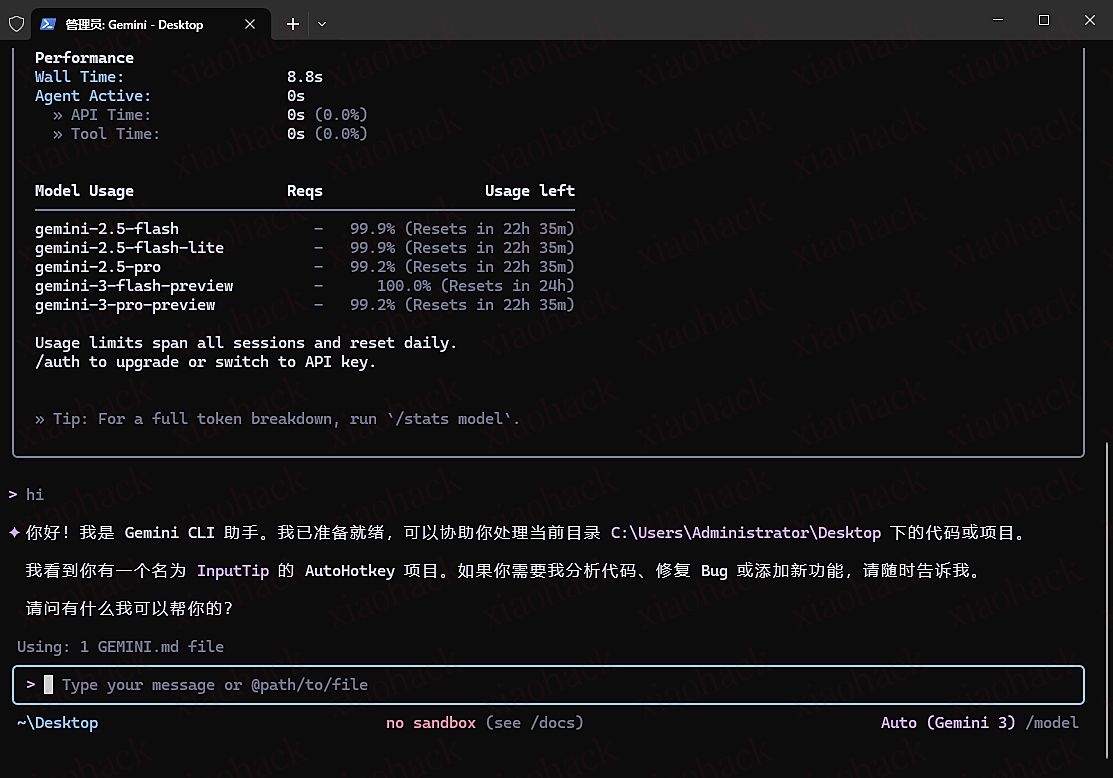Image resolution: width=1113 pixels, height=778 pixels.
Task: Open a new terminal tab with plus button
Action: [x=293, y=24]
